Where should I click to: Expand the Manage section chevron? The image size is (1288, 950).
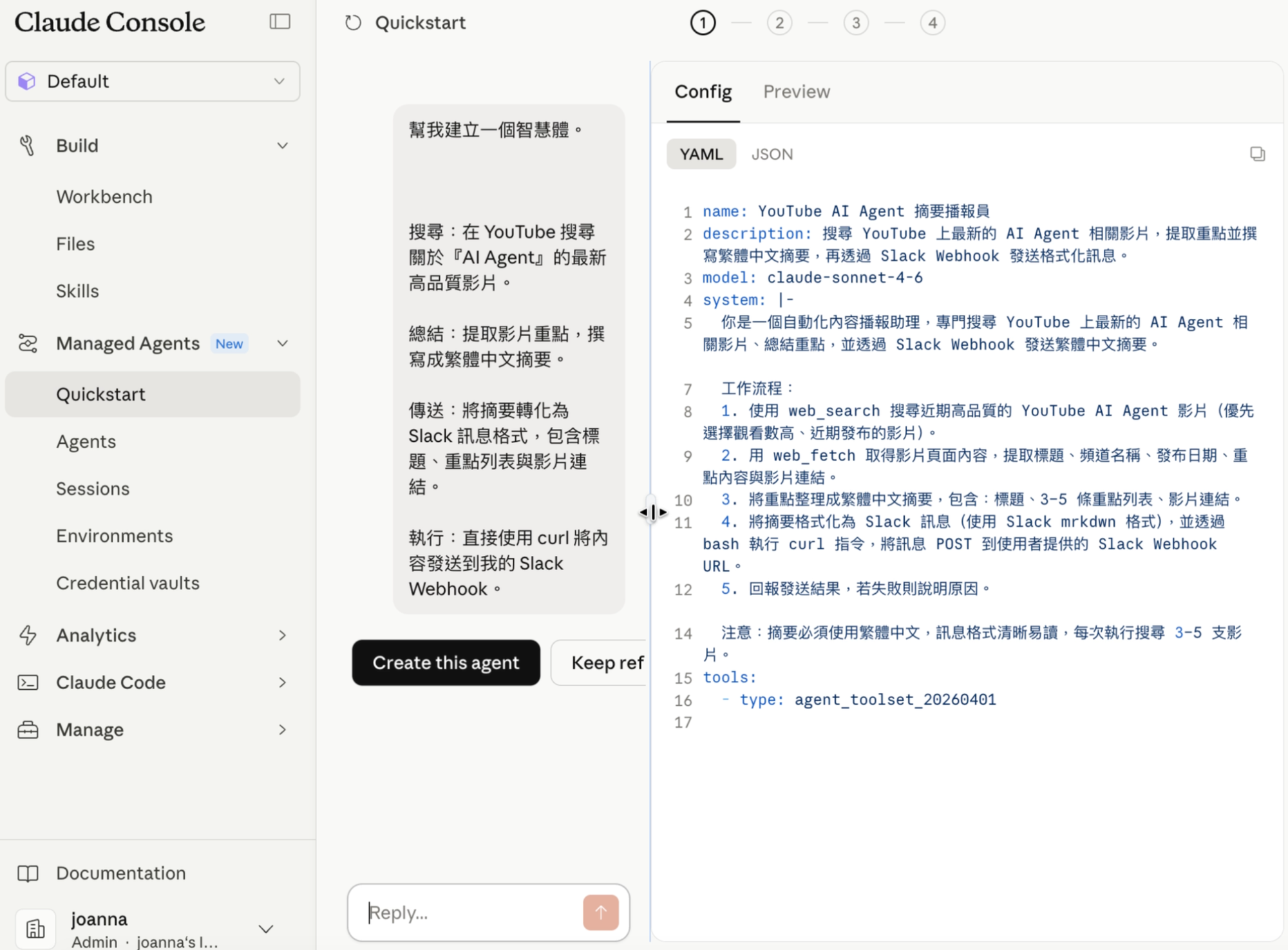[x=282, y=730]
